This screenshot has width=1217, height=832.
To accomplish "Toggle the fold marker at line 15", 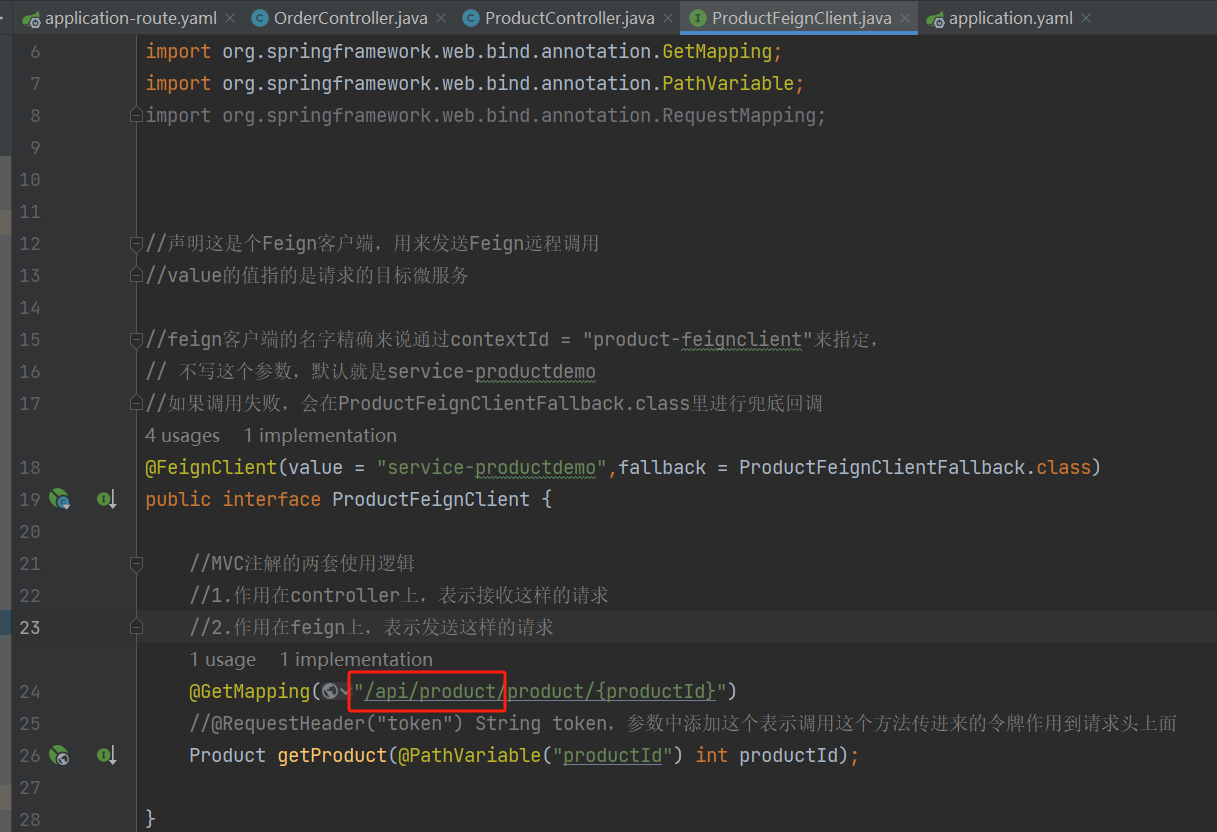I will click(x=136, y=340).
